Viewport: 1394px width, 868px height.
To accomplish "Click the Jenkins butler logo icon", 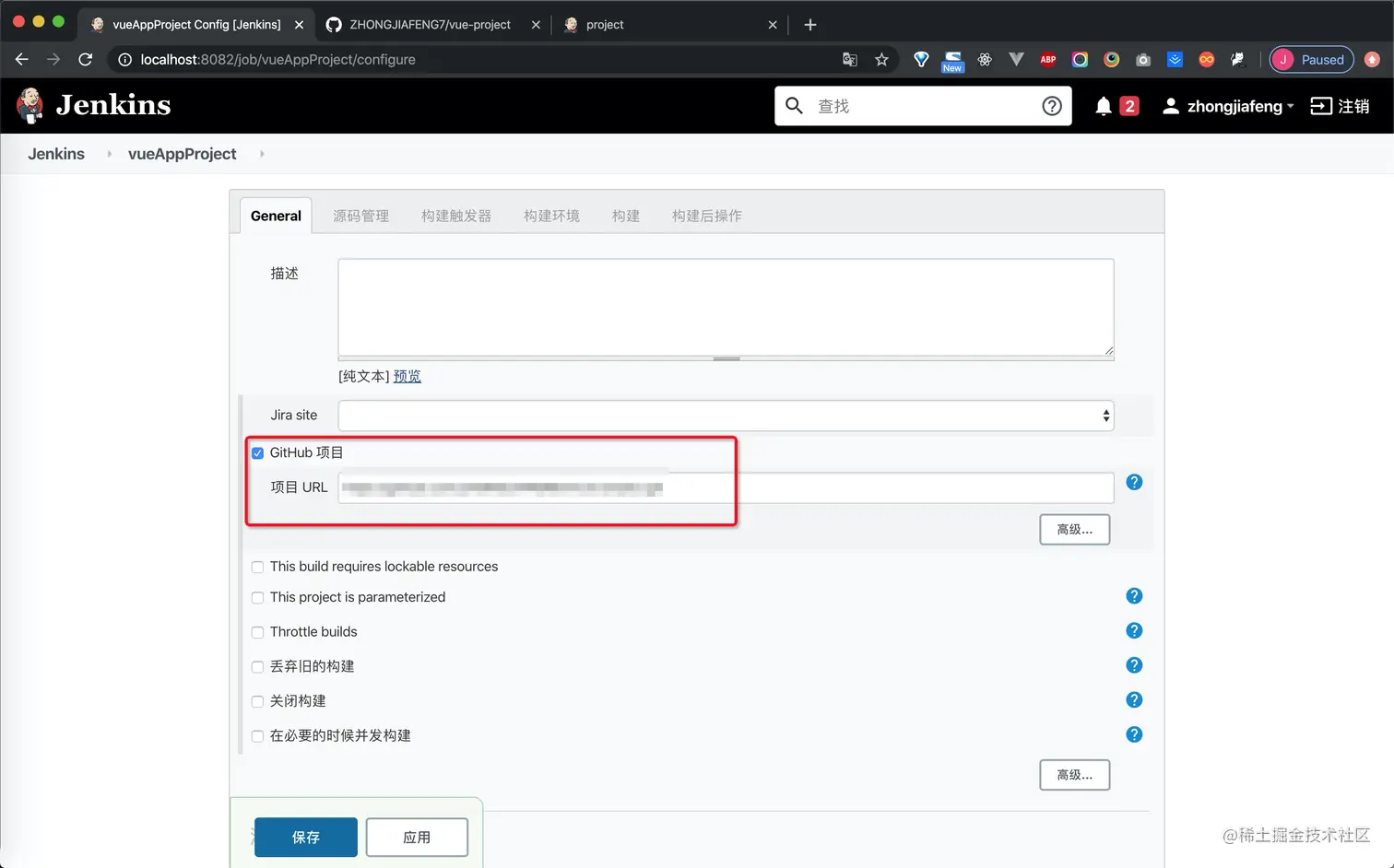I will (x=30, y=105).
